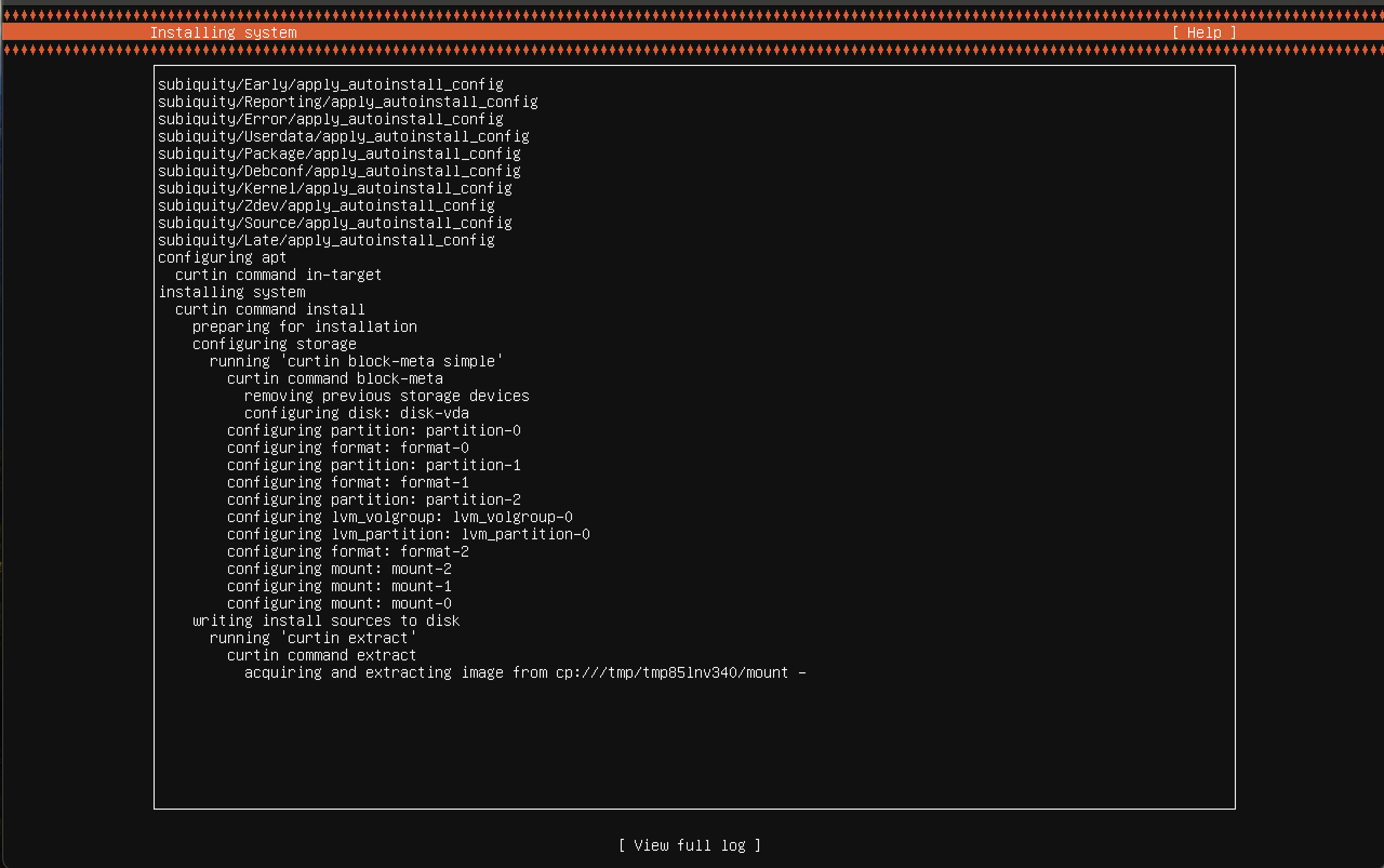Click the 'configuring apt' log entry
This screenshot has height=868, width=1384.
click(x=222, y=257)
